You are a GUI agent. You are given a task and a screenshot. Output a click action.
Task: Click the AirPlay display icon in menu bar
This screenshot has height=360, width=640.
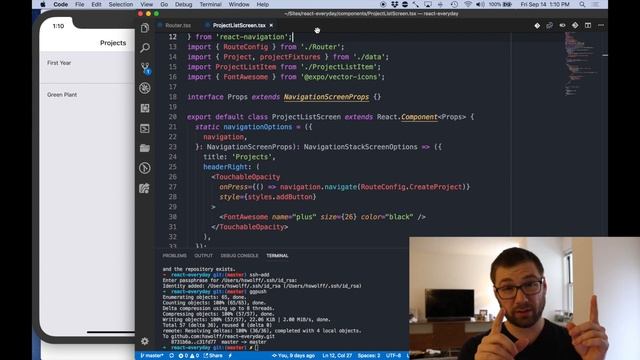tap(428, 4)
